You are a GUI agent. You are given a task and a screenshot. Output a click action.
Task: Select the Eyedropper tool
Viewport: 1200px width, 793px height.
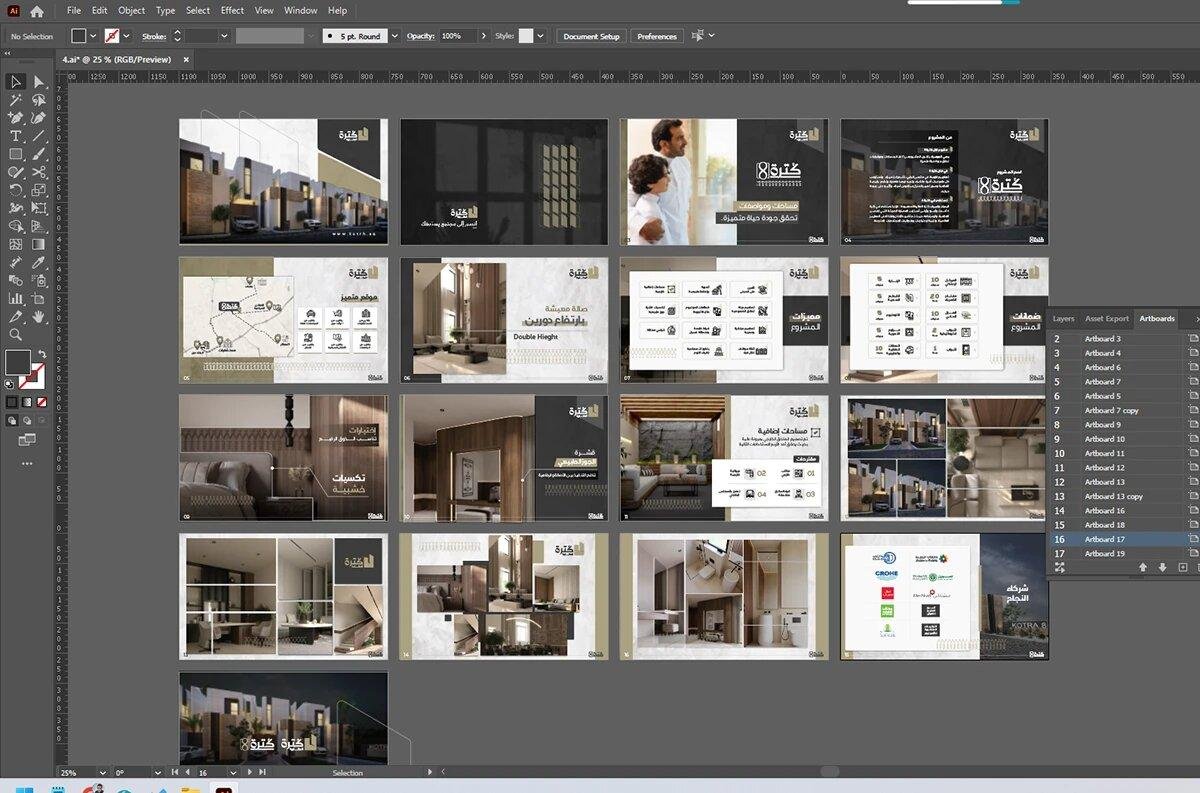click(39, 262)
